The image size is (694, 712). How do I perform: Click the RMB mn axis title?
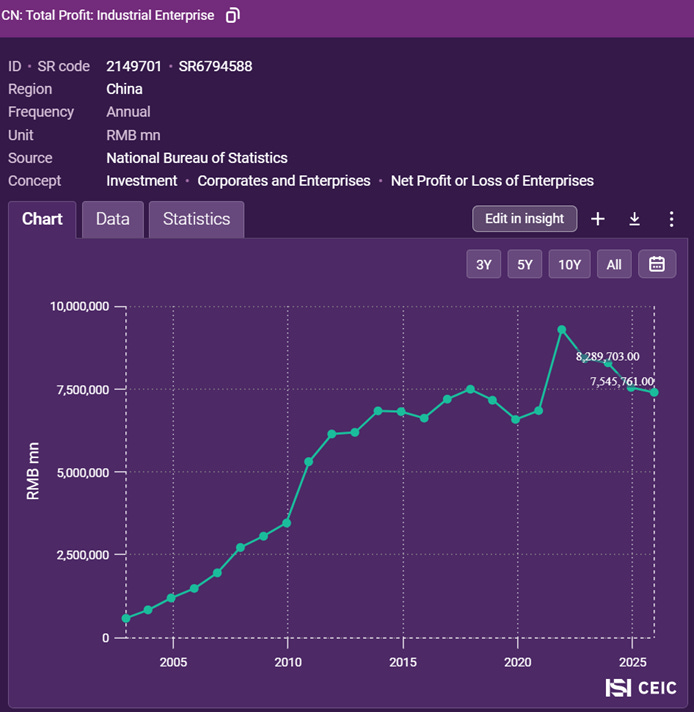[x=33, y=471]
